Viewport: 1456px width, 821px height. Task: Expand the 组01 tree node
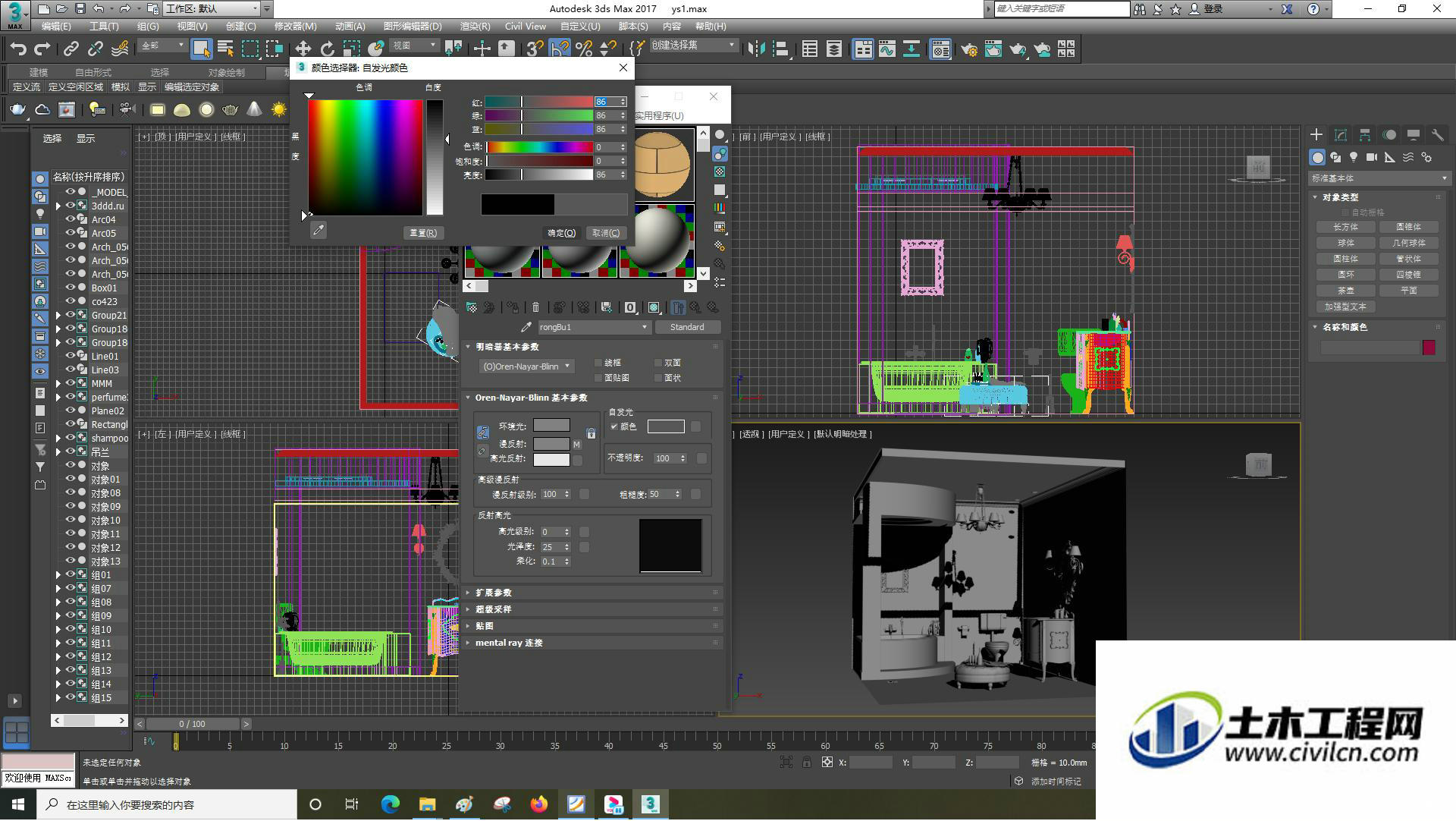pyautogui.click(x=58, y=574)
